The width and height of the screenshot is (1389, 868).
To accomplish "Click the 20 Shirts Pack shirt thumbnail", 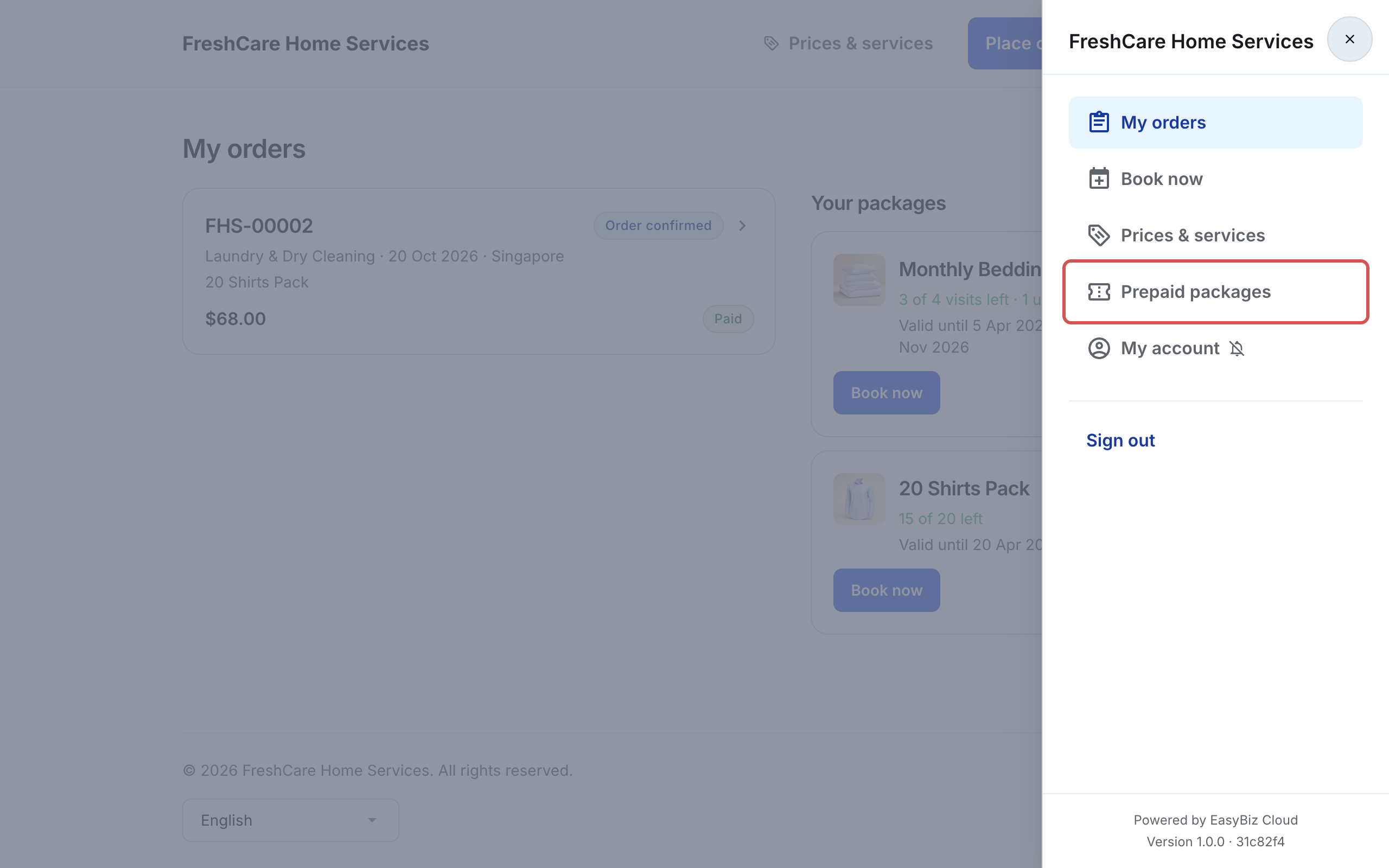I will point(859,499).
